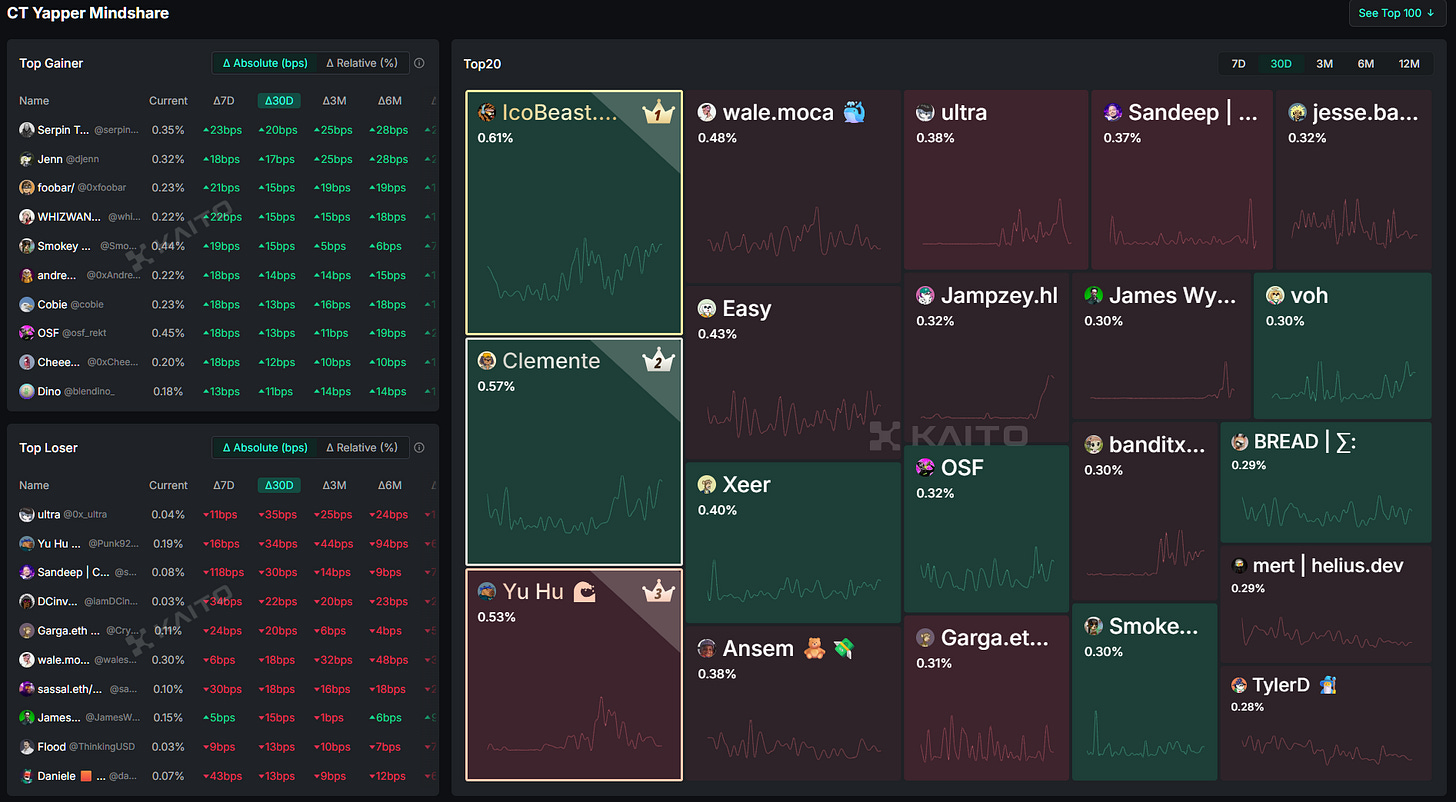The height and width of the screenshot is (802, 1456).
Task: Switch treemap to 3M range
Action: 1324,64
